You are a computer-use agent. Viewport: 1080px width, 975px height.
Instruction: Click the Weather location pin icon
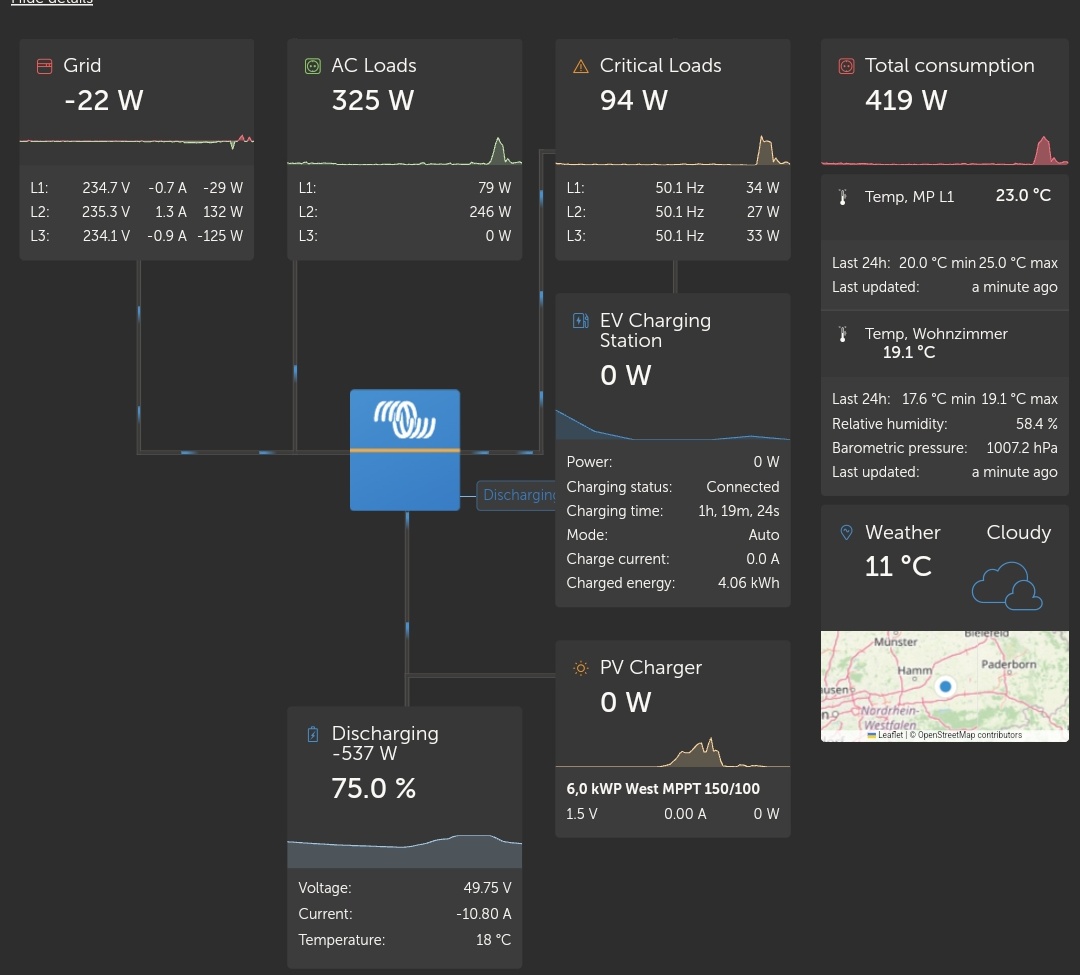point(847,532)
